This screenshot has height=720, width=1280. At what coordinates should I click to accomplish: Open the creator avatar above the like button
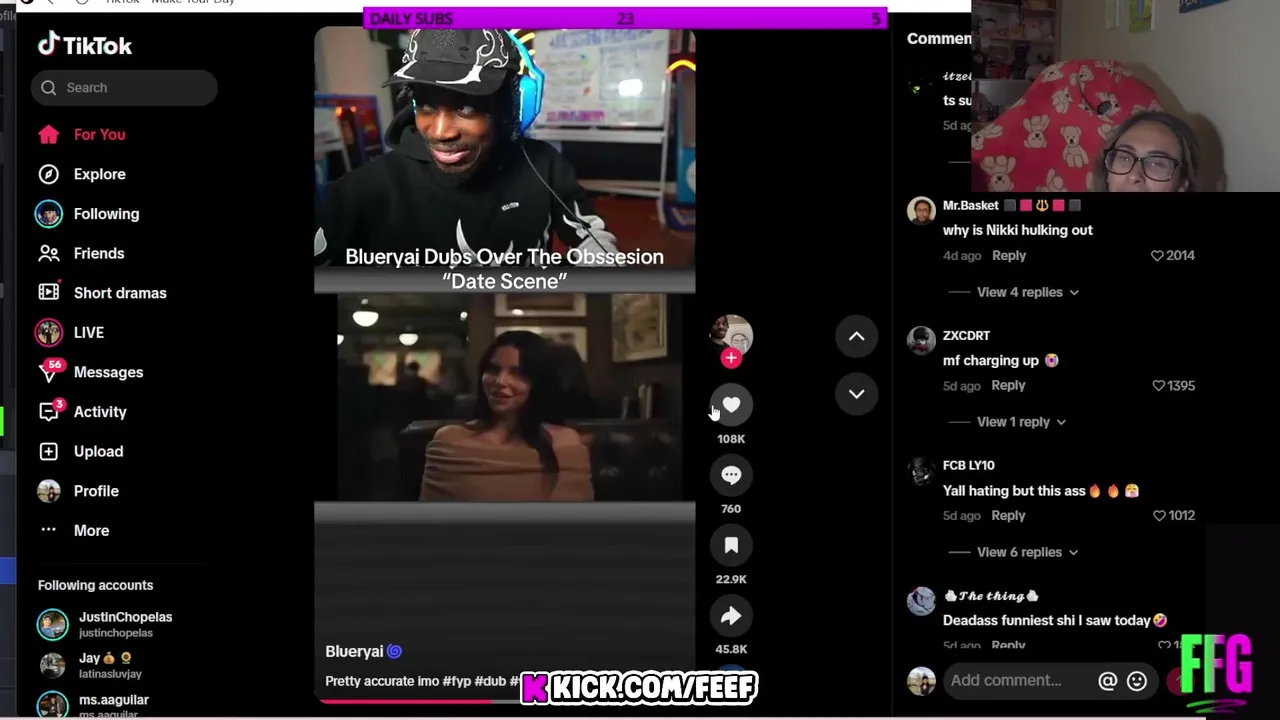tap(731, 333)
